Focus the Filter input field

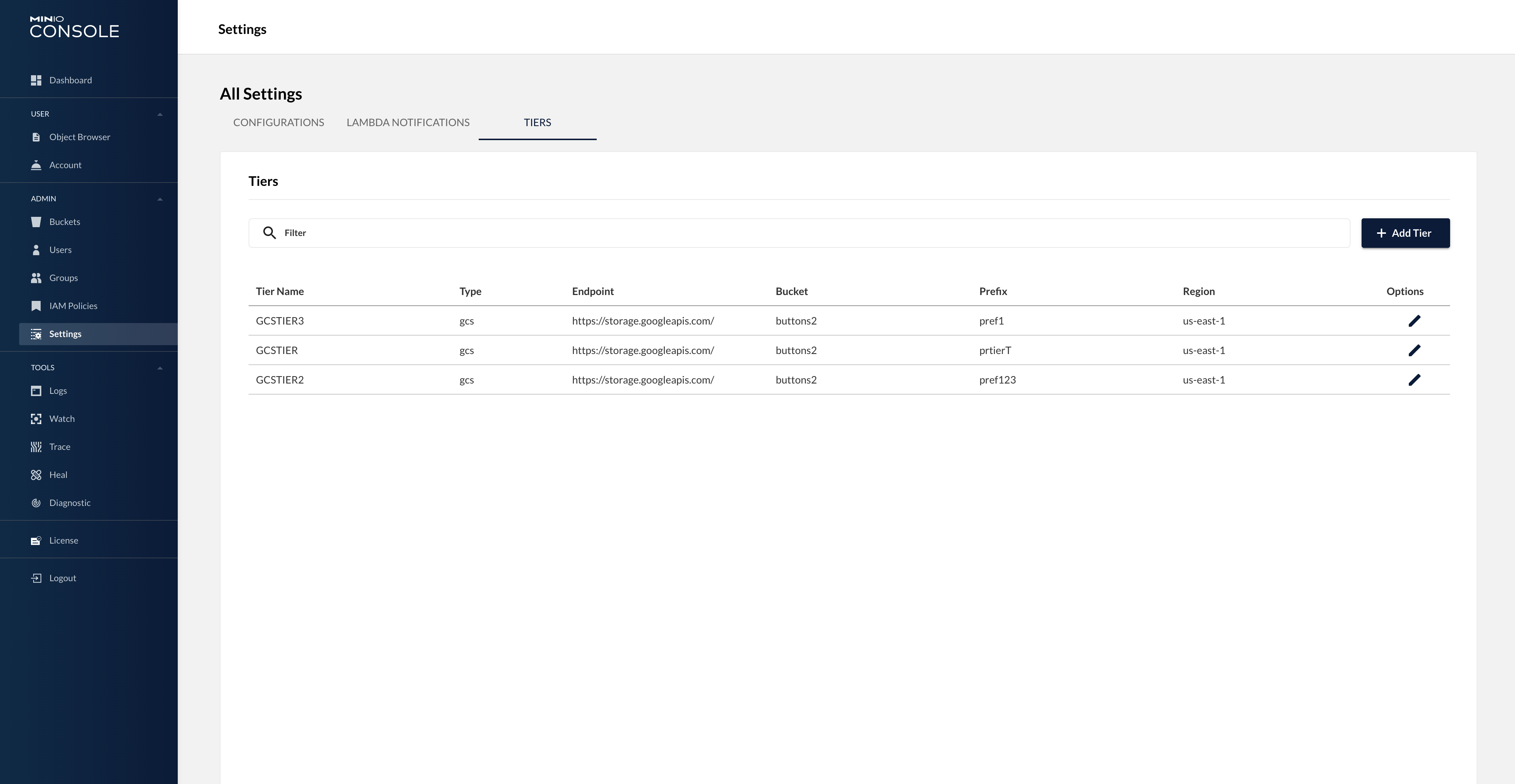812,233
